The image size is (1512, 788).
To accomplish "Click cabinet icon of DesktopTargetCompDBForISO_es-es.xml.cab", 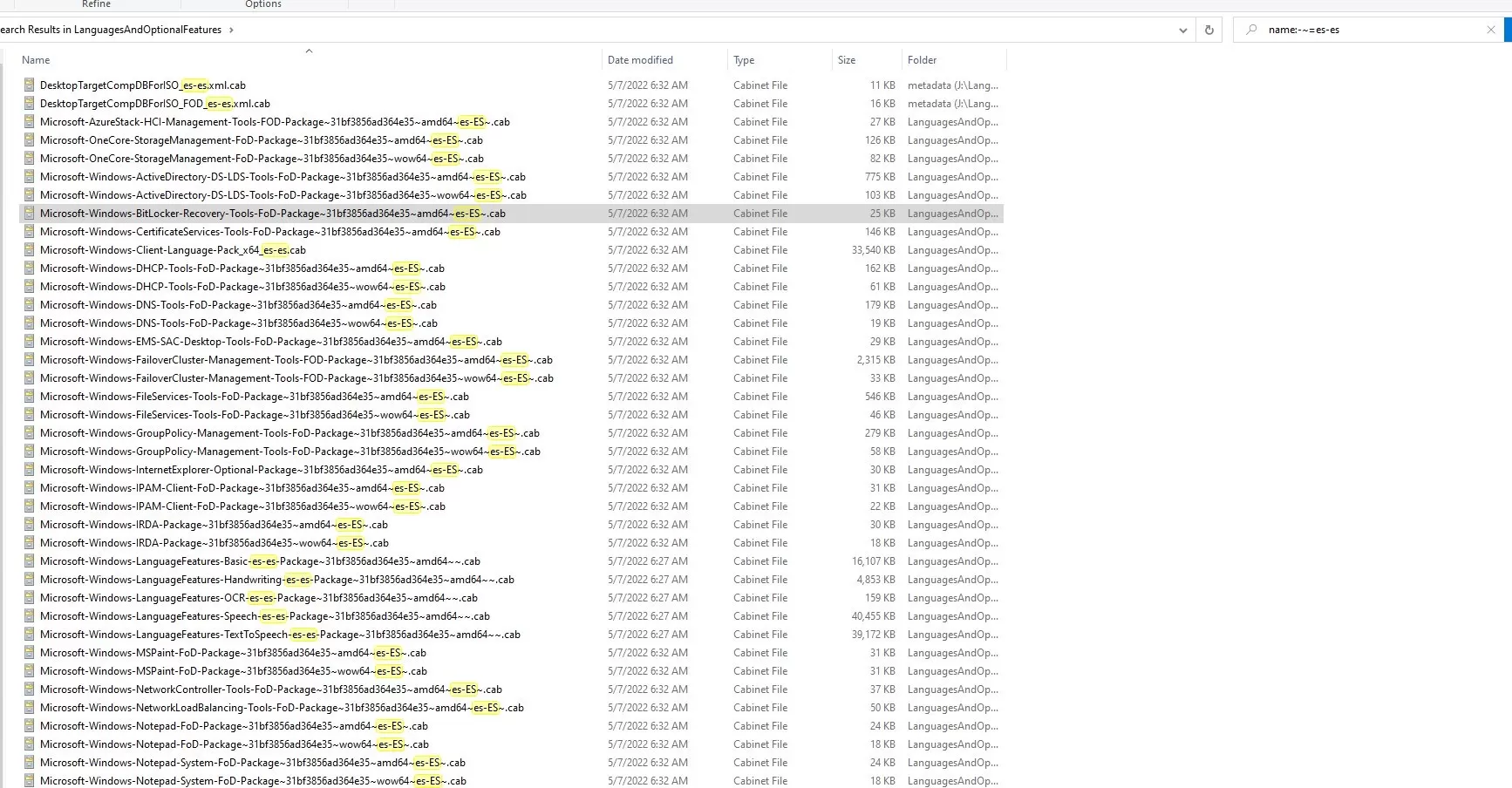I will (x=29, y=85).
